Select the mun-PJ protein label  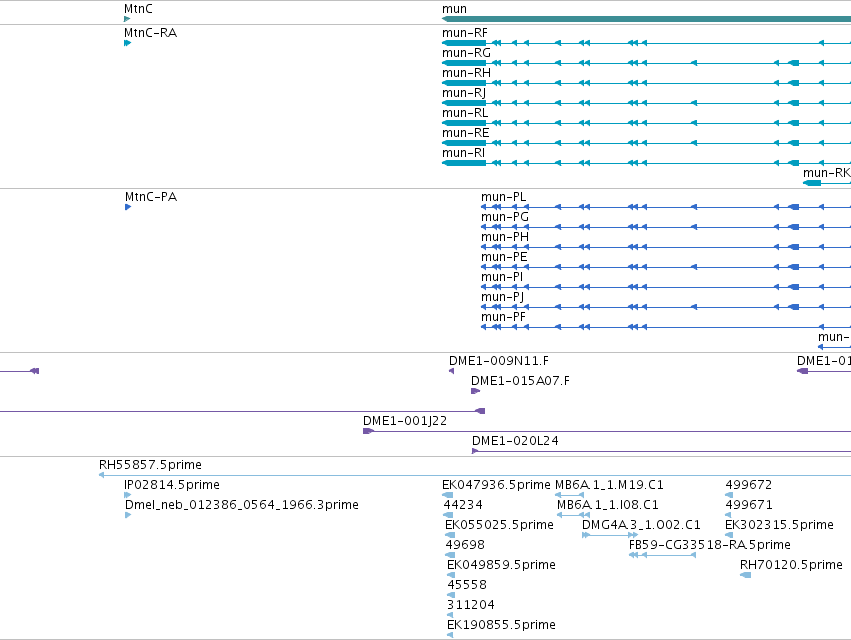(x=503, y=297)
